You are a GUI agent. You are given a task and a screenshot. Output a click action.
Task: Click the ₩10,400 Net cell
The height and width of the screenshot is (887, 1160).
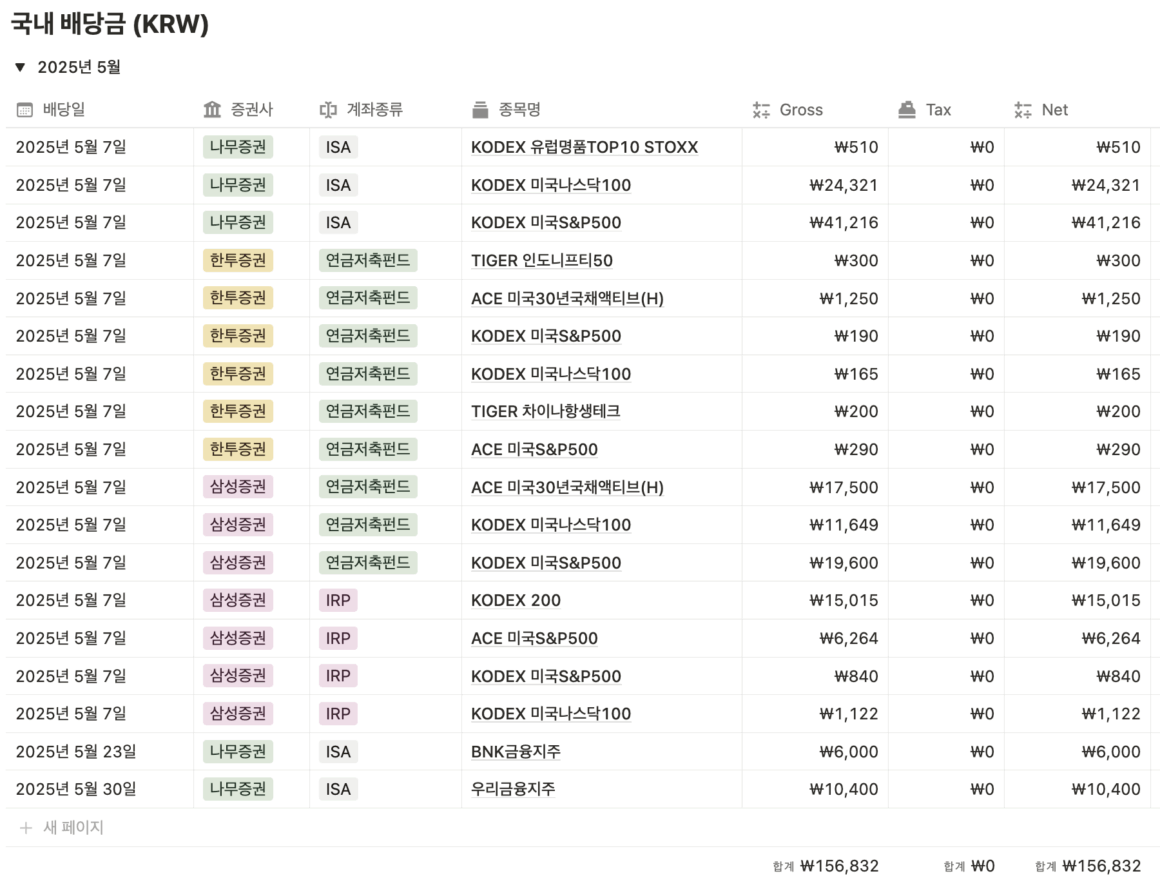pyautogui.click(x=1077, y=789)
